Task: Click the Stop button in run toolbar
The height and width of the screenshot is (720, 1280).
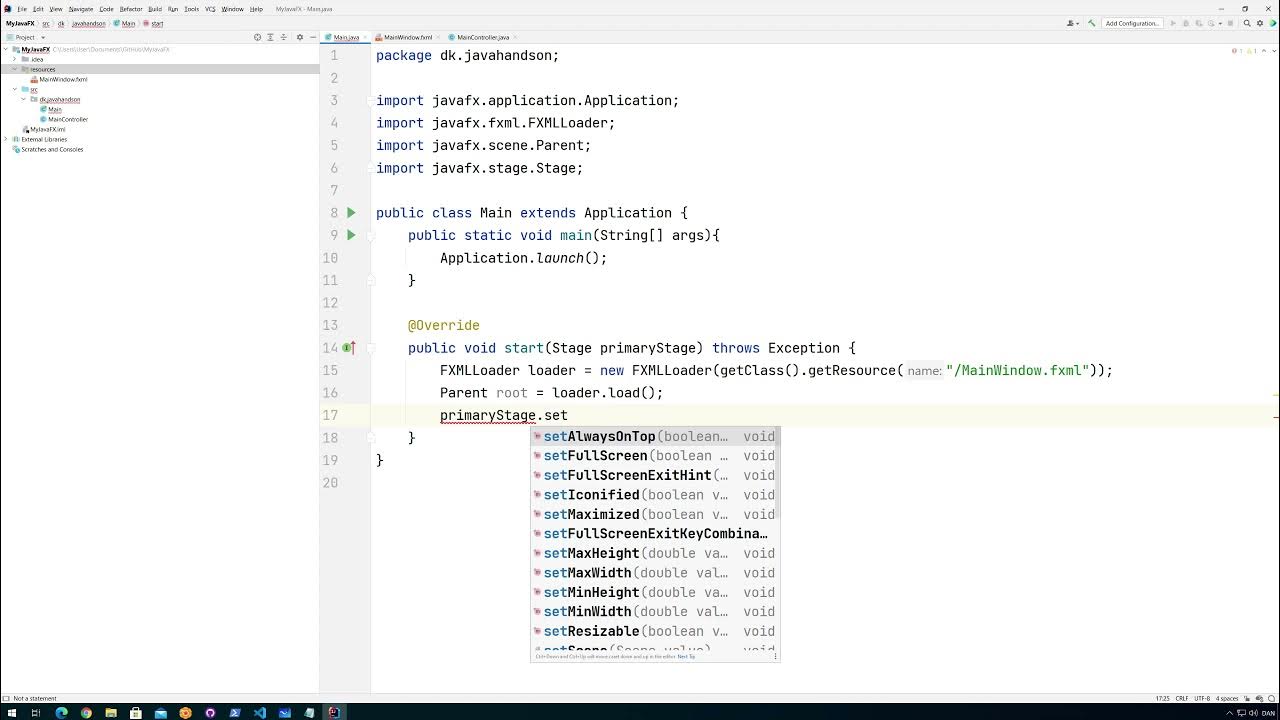Action: click(x=1230, y=23)
